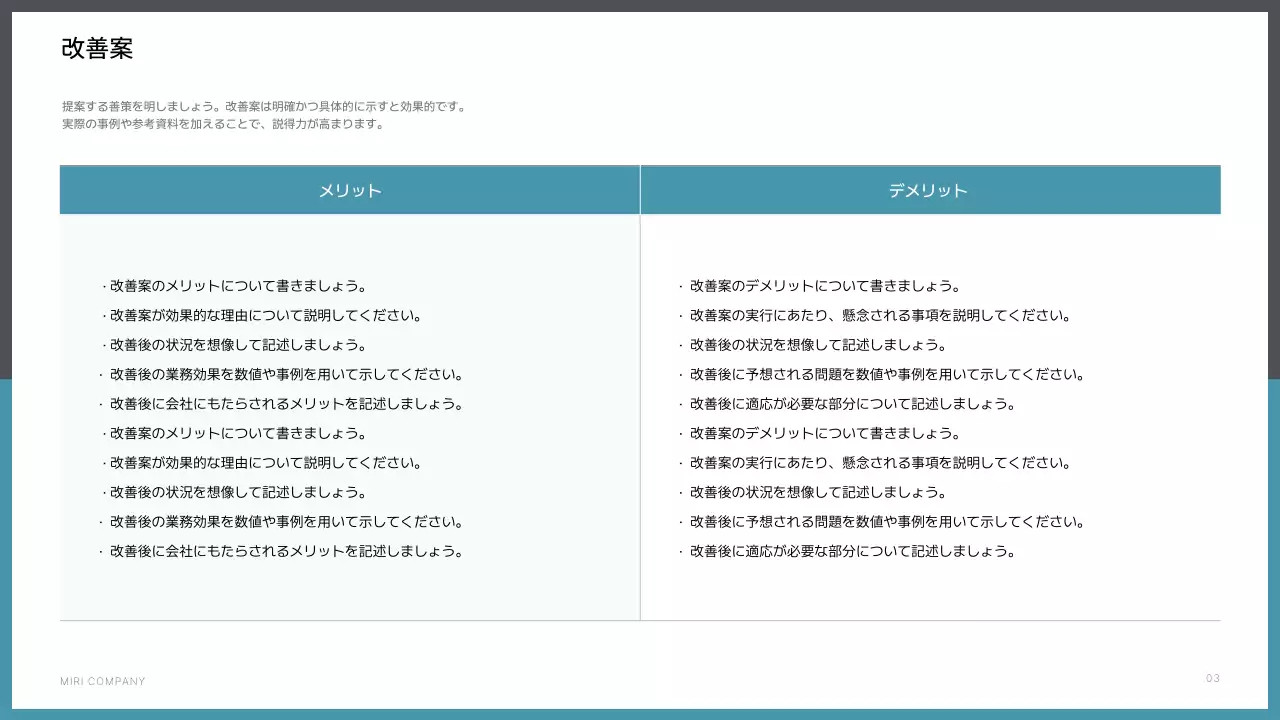The image size is (1280, 720).
Task: Select the first メリット bullet about 改善案のメリット
Action: [x=235, y=285]
